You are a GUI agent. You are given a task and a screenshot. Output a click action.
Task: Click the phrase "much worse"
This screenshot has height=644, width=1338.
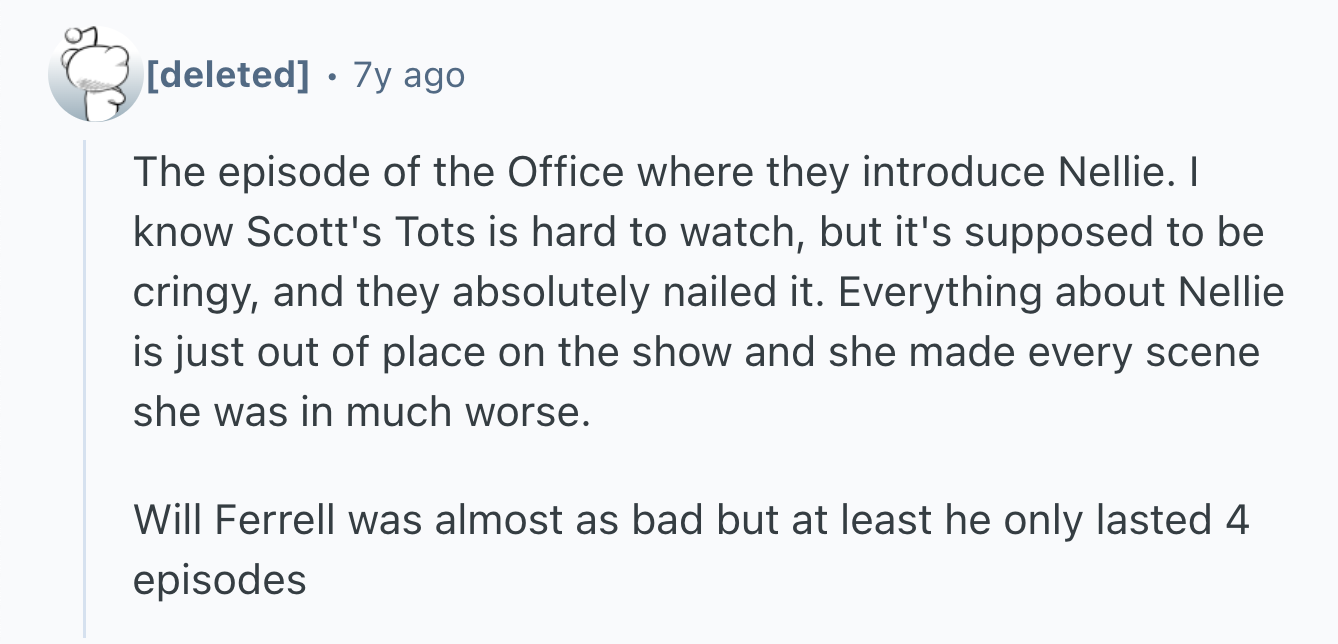[463, 413]
